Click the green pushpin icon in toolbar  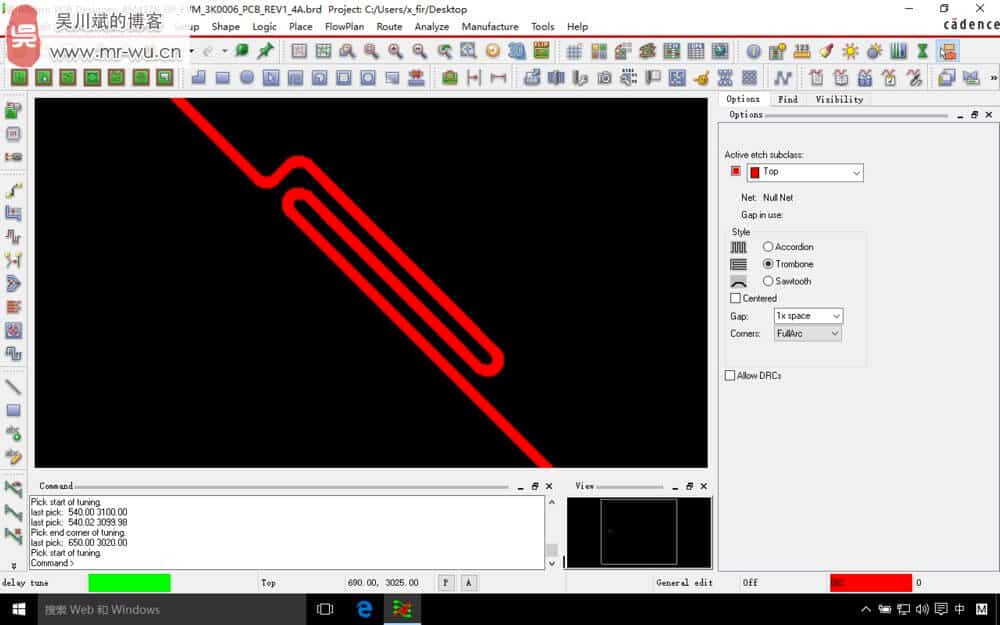pyautogui.click(x=266, y=51)
